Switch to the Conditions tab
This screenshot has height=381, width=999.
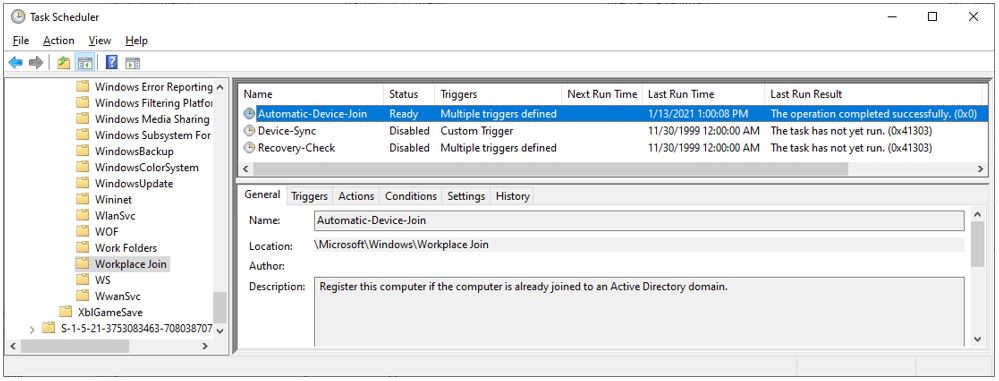(x=411, y=196)
